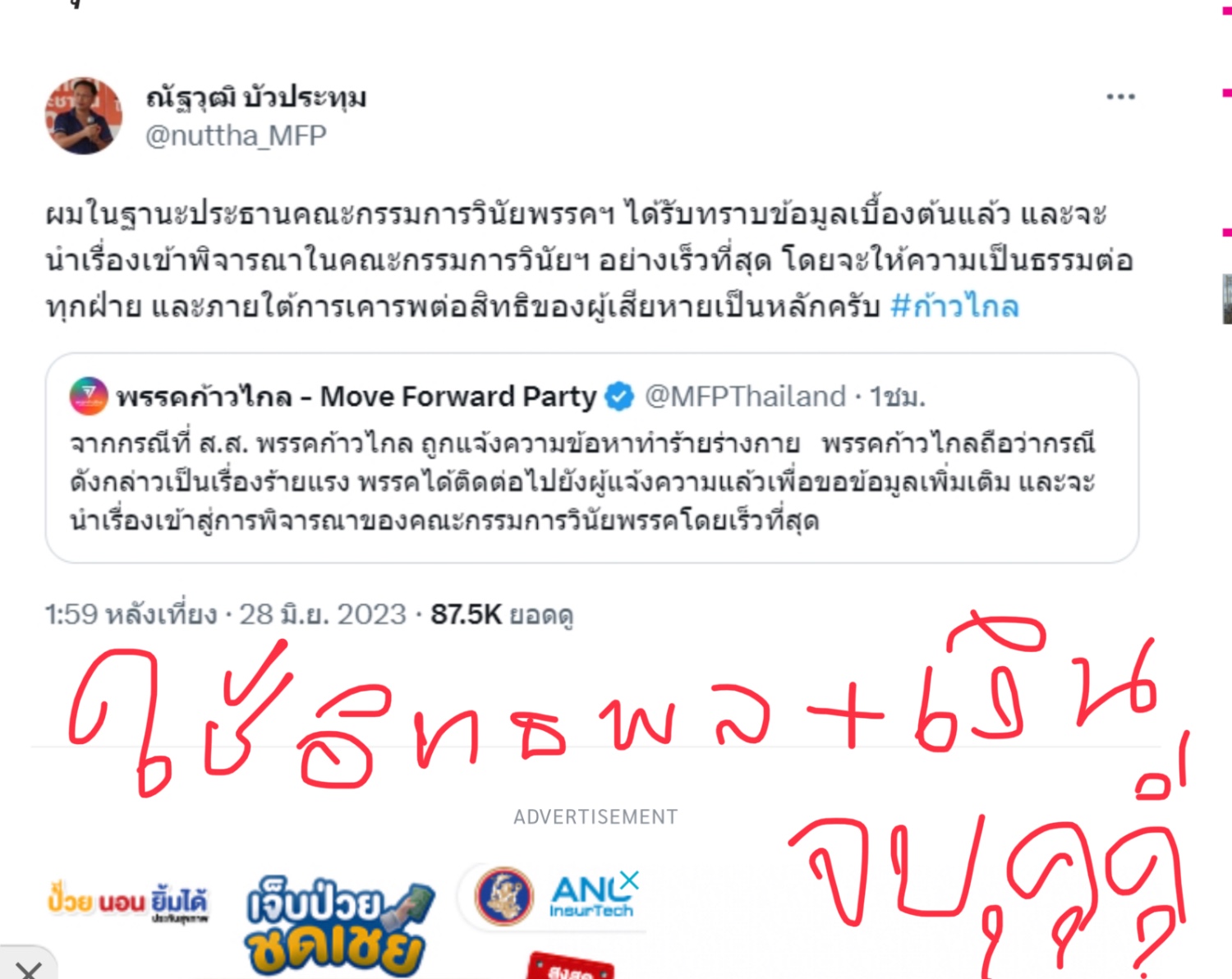Open the partially visible thumbnail at the right edge

1227,299
